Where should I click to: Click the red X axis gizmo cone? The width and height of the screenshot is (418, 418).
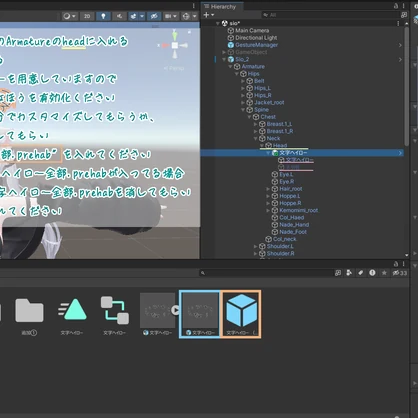pyautogui.click(x=165, y=45)
